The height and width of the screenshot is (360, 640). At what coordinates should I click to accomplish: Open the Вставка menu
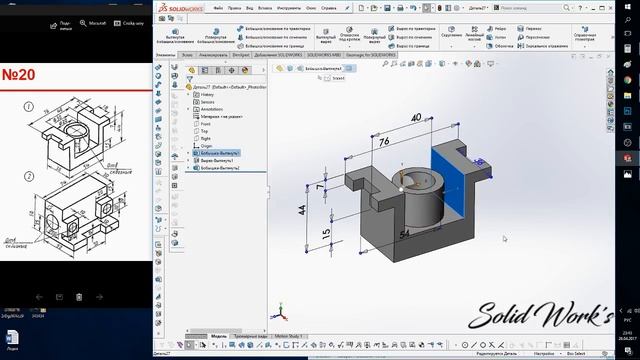click(265, 8)
